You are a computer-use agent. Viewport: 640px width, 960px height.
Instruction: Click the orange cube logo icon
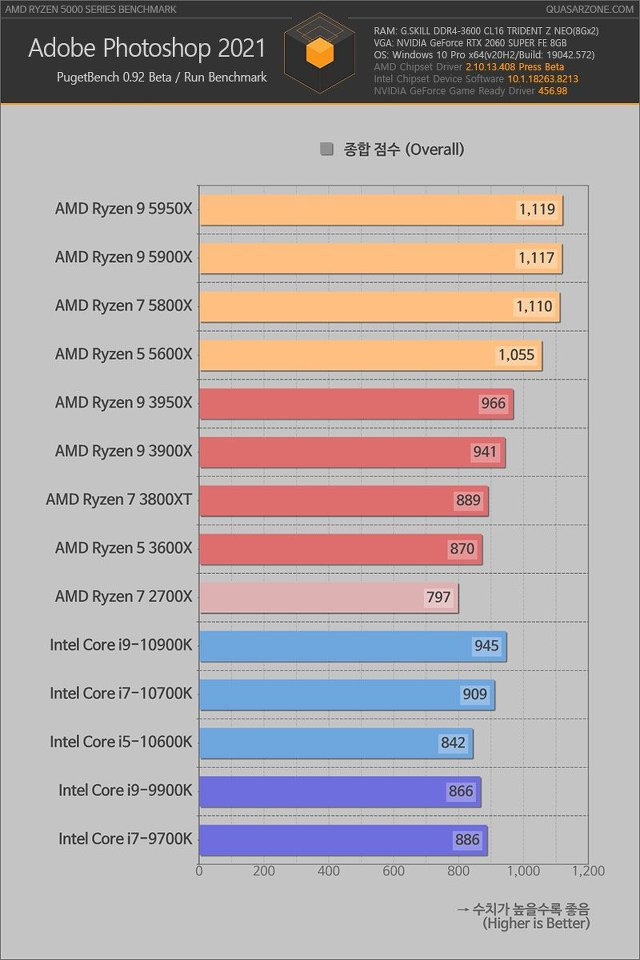click(319, 53)
